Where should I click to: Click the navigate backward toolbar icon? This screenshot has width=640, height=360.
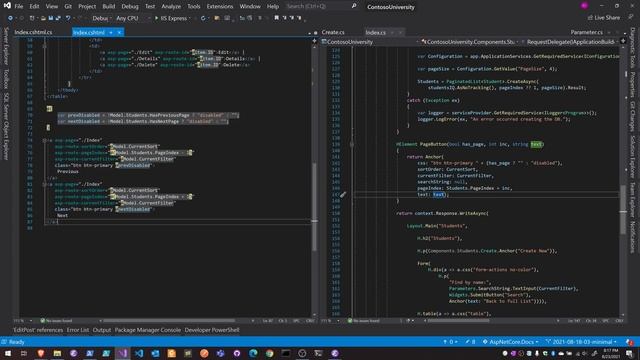pos(10,18)
